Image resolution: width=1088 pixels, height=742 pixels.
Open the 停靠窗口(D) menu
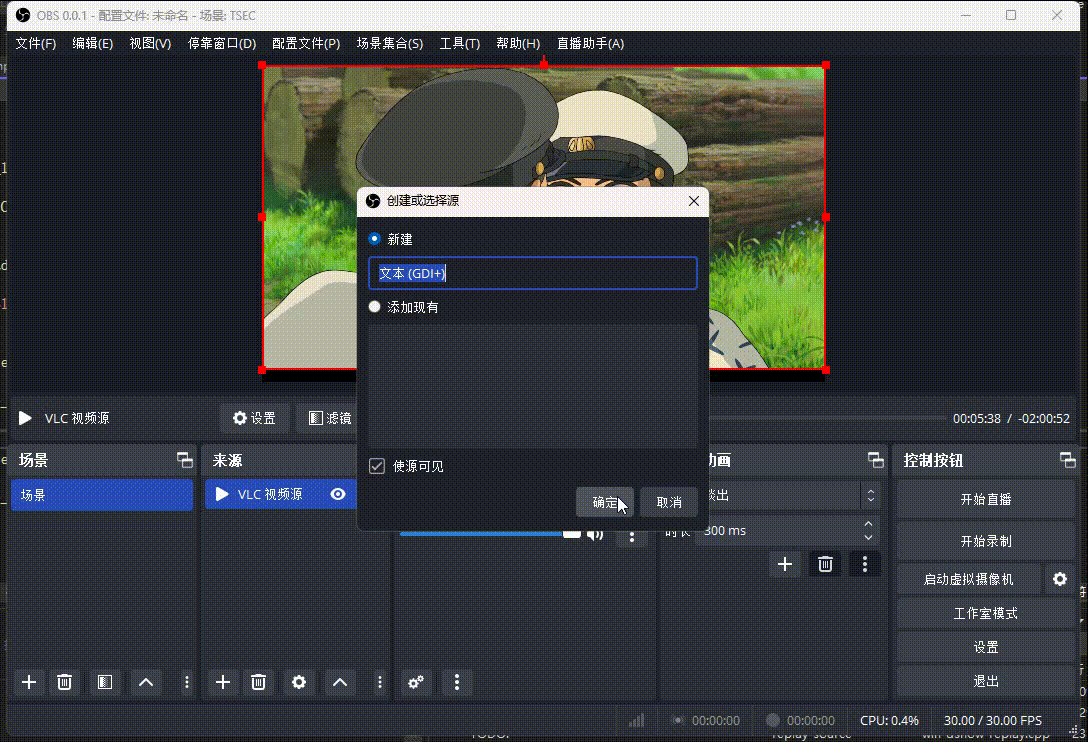click(x=222, y=43)
